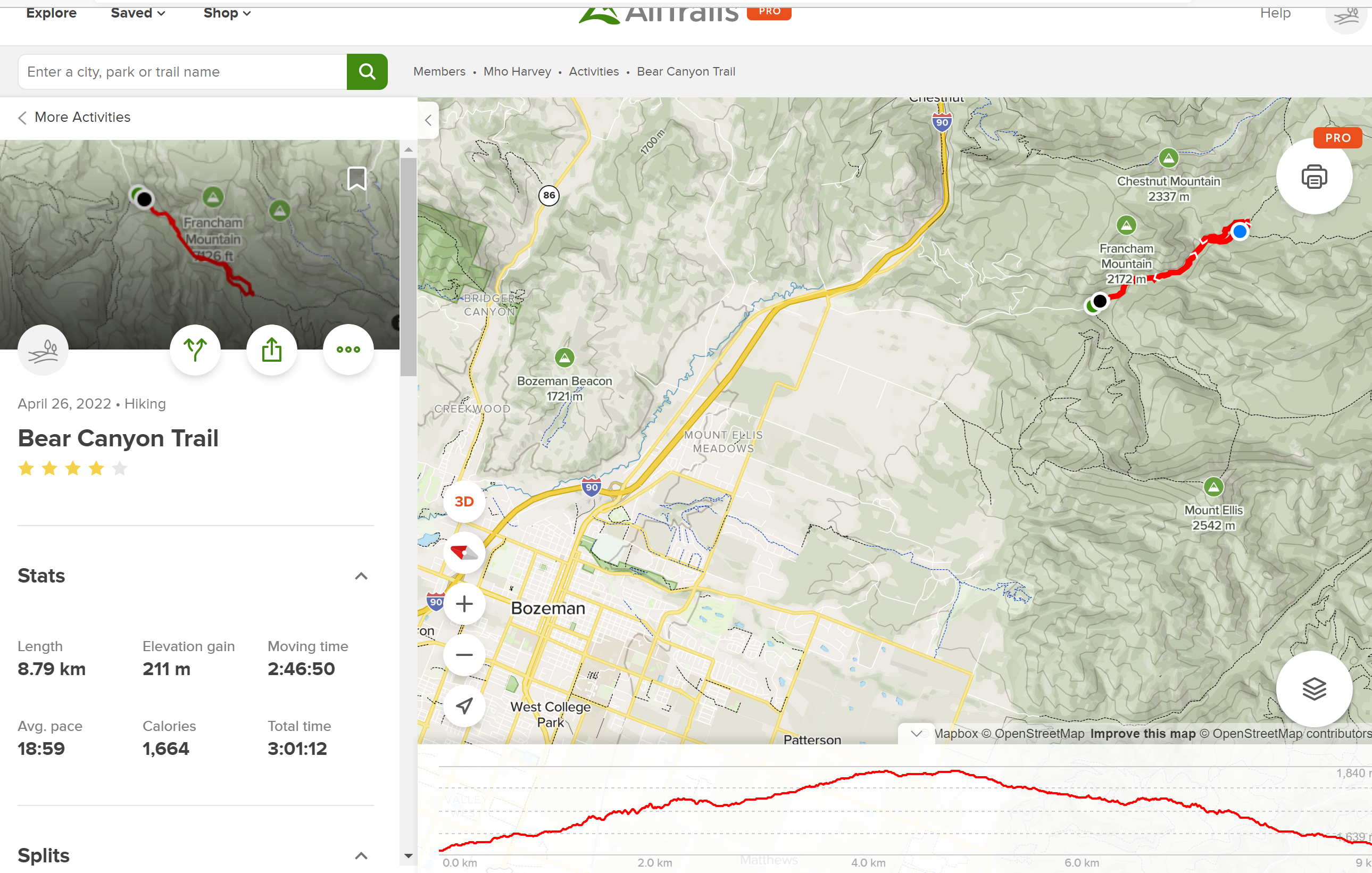Click the directions arrows icon
The image size is (1372, 873).
click(x=195, y=350)
